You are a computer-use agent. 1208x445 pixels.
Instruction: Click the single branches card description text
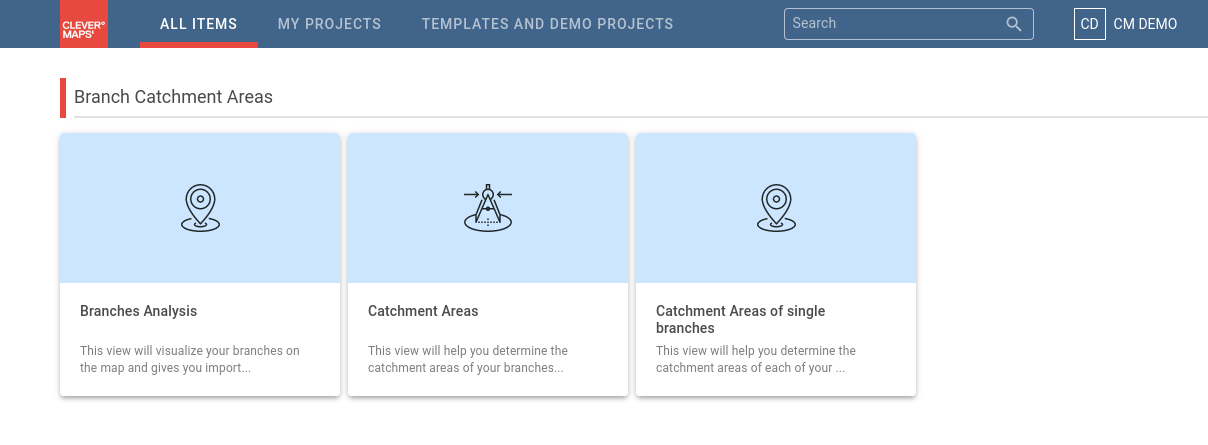[x=756, y=359]
